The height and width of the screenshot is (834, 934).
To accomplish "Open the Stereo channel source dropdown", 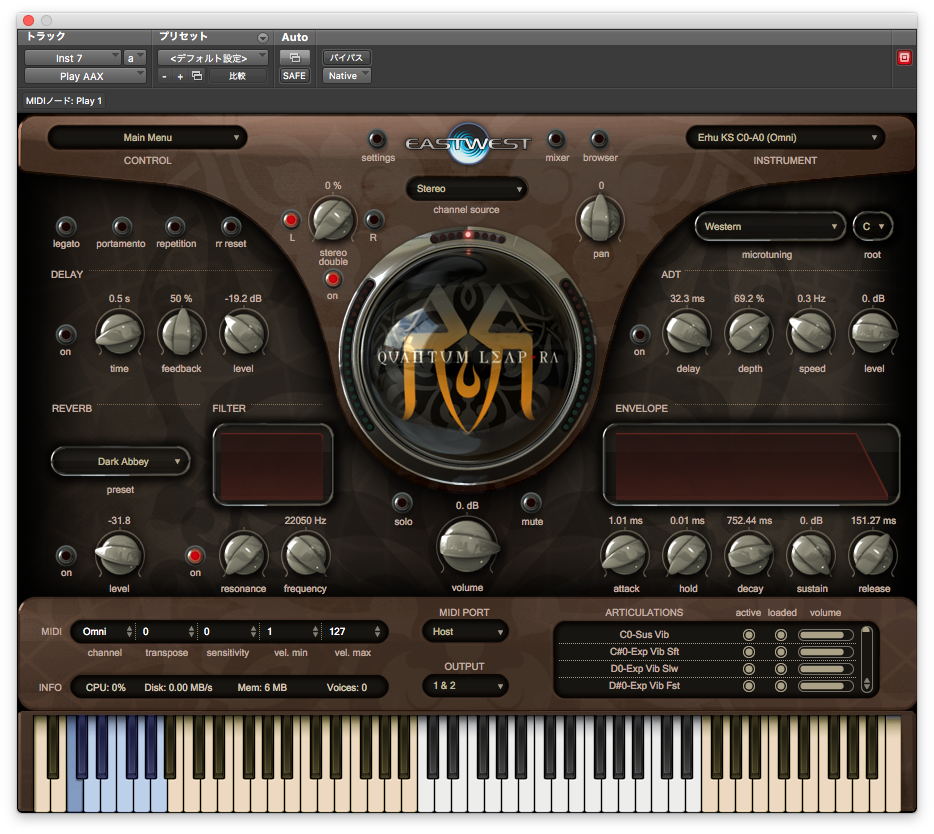I will coord(467,189).
